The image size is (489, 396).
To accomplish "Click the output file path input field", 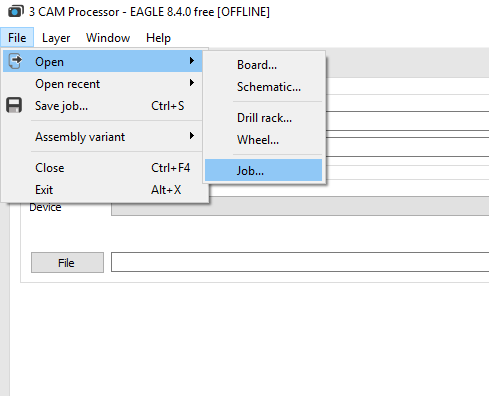I will 300,262.
